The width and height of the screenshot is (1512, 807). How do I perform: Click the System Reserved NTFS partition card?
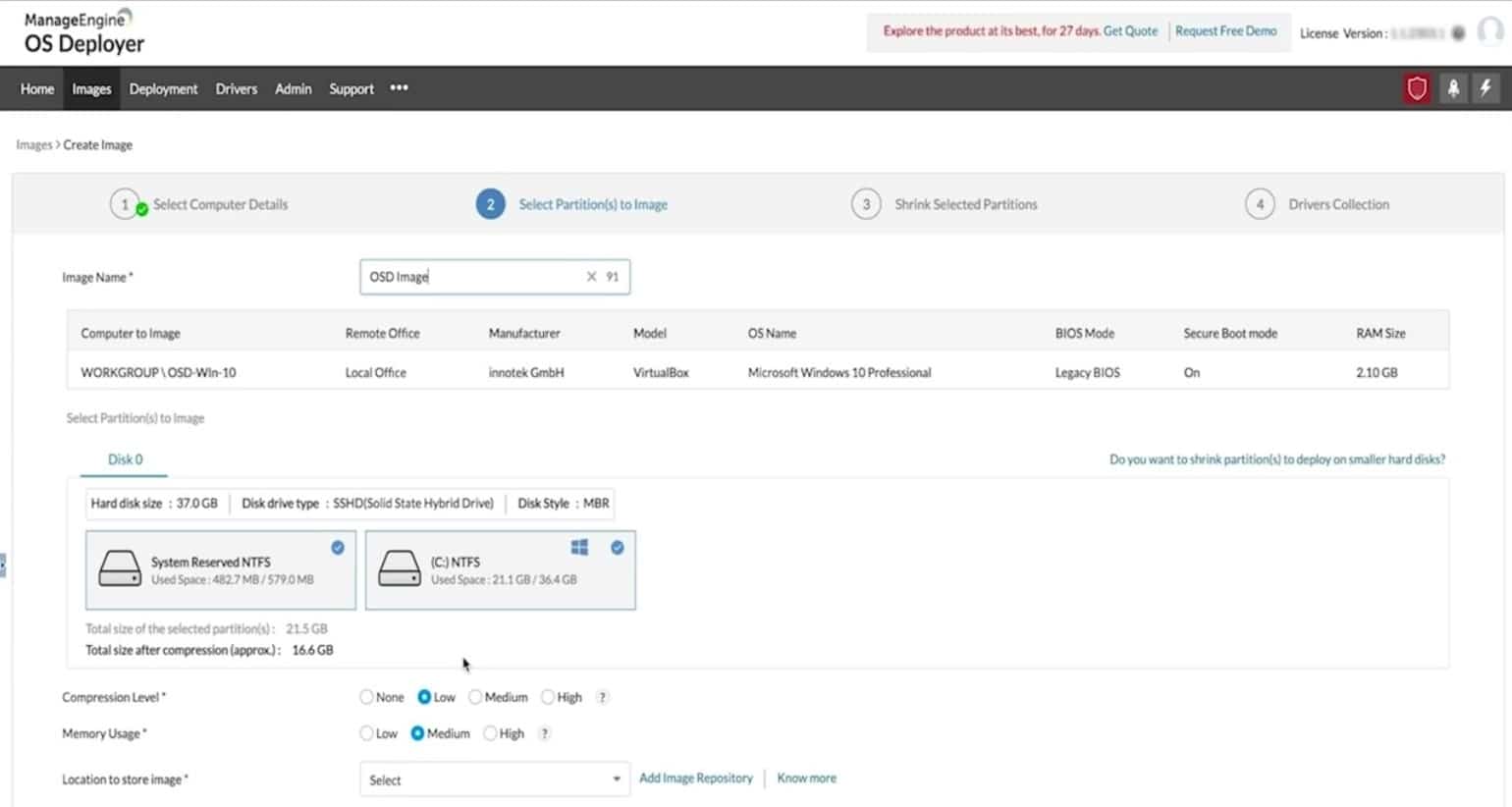(x=221, y=570)
